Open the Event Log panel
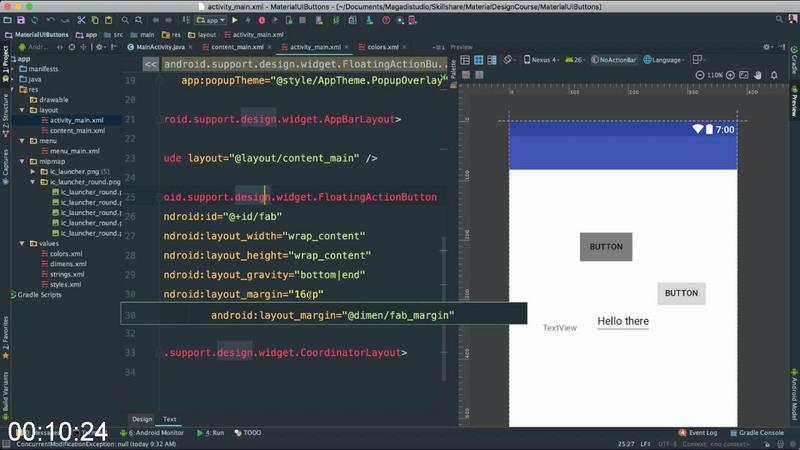 click(698, 433)
